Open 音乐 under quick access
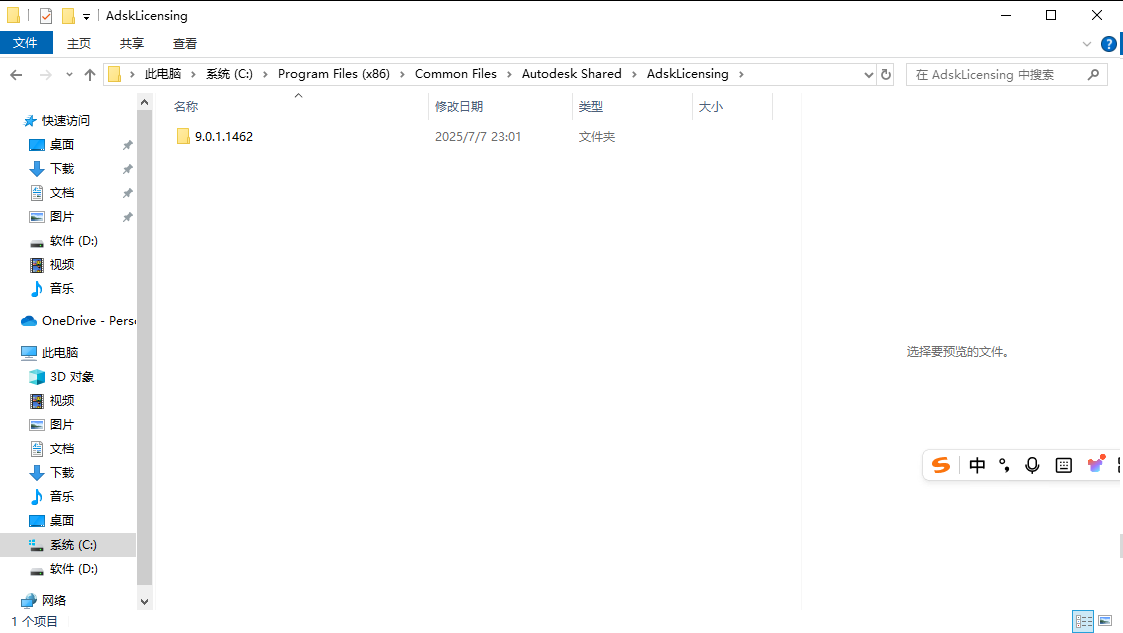 click(62, 289)
